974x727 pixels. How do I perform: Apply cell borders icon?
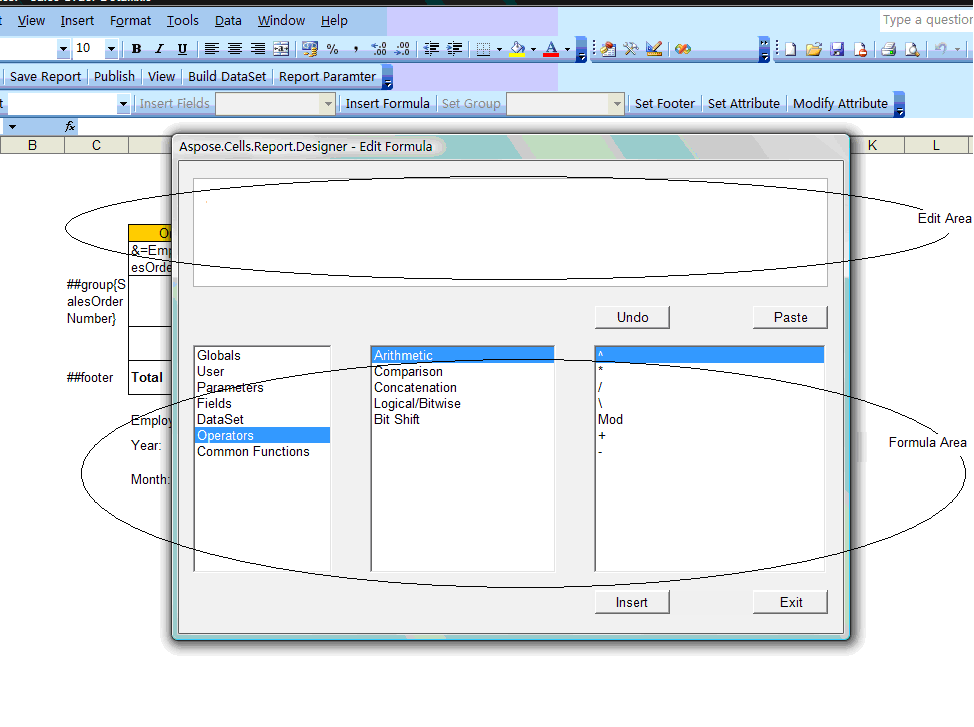tap(483, 49)
